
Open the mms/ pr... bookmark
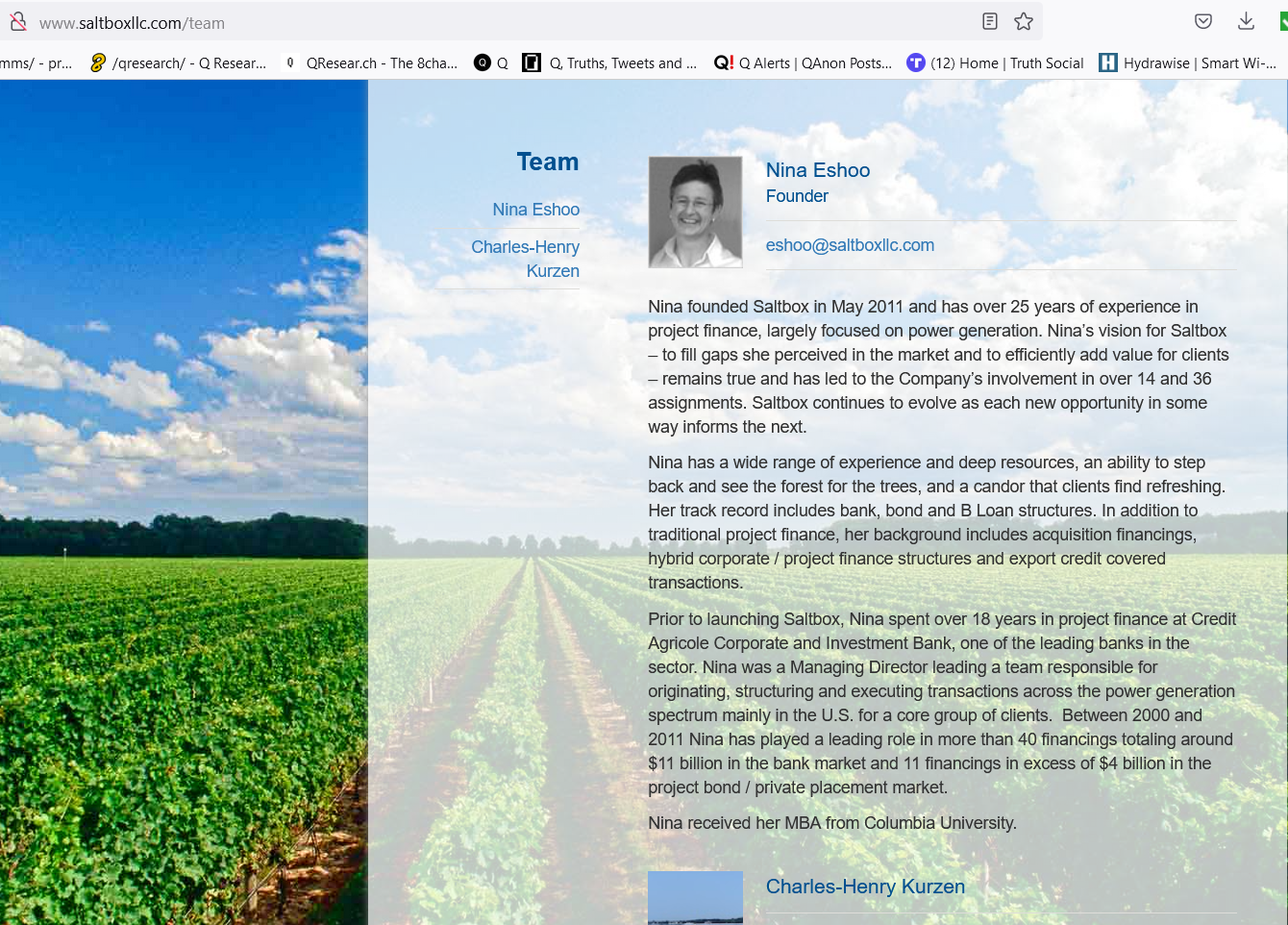point(37,63)
